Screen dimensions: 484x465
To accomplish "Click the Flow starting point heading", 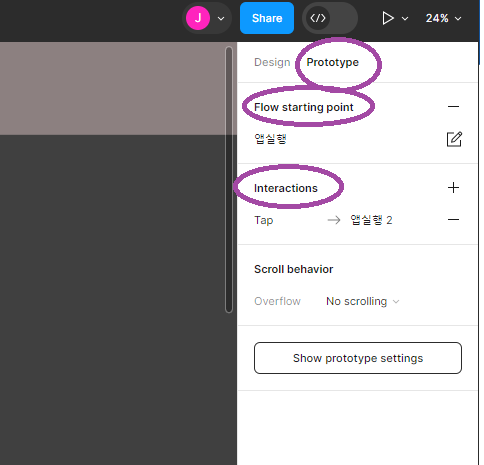I will [303, 107].
